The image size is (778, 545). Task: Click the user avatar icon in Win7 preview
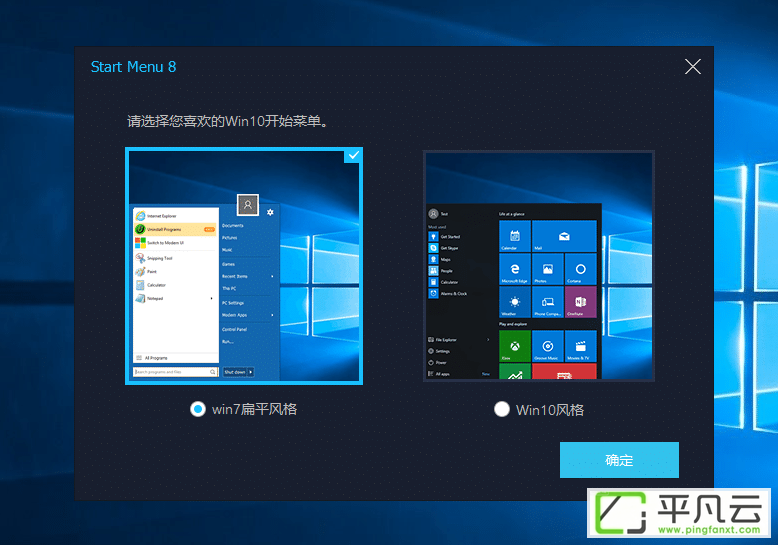click(x=248, y=204)
